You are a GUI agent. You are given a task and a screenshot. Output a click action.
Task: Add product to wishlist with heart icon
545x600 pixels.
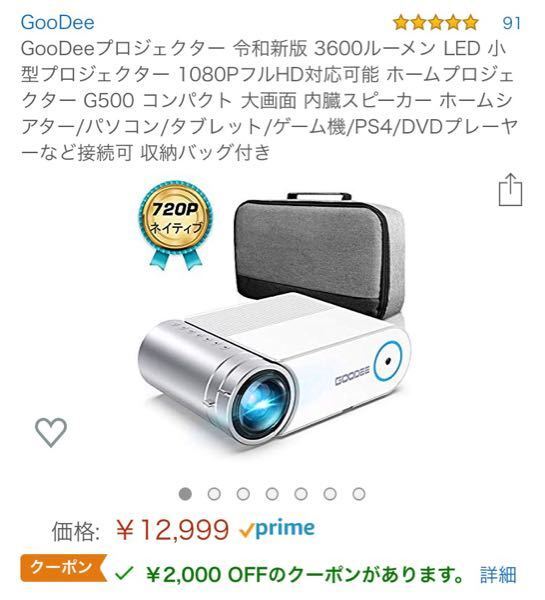coord(51,432)
